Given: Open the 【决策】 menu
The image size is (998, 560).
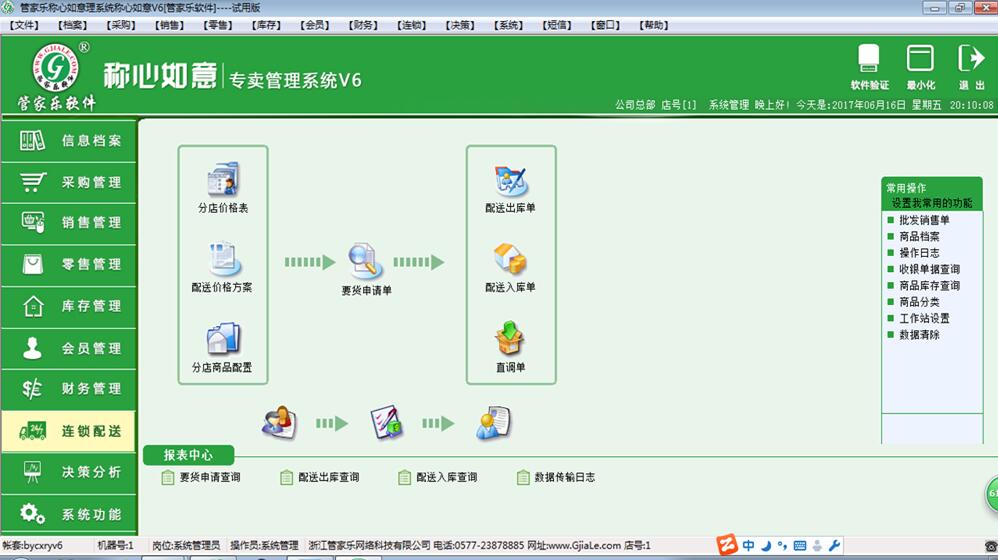Looking at the screenshot, I should coord(460,25).
